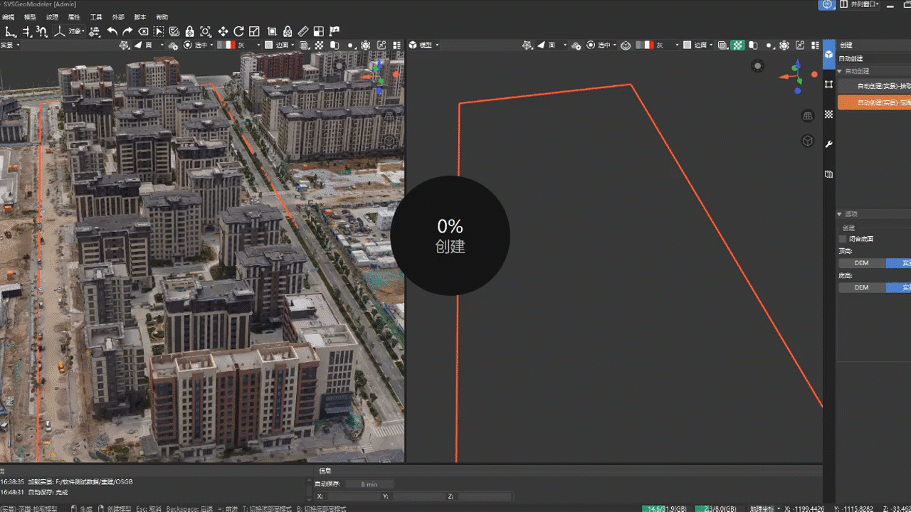911x512 pixels.
Task: Select DEM option under 顶面
Action: coord(861,263)
